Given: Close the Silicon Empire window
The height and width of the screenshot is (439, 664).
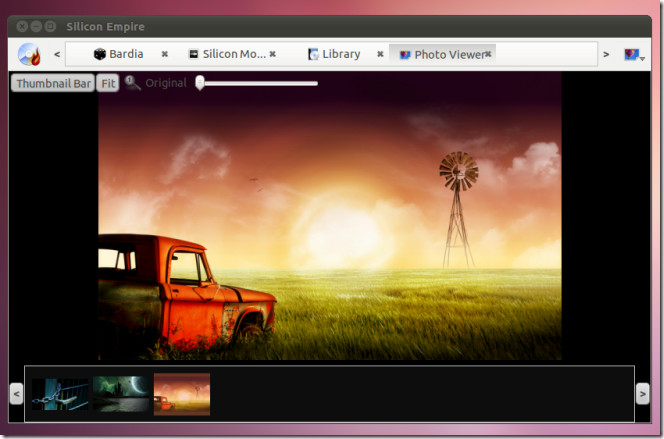Looking at the screenshot, I should [x=22, y=27].
